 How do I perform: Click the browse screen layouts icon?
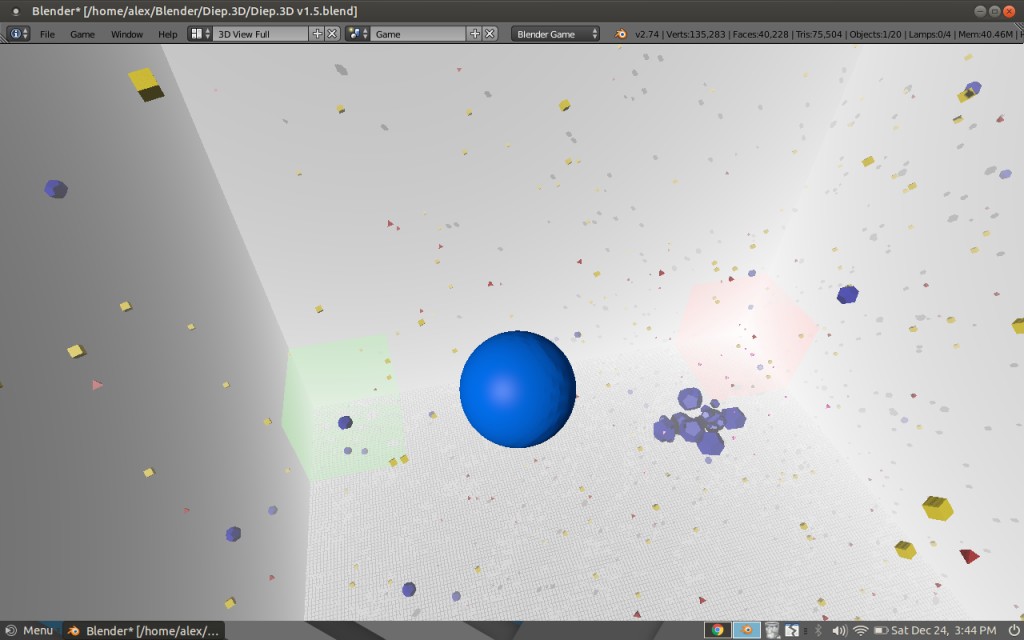click(196, 33)
